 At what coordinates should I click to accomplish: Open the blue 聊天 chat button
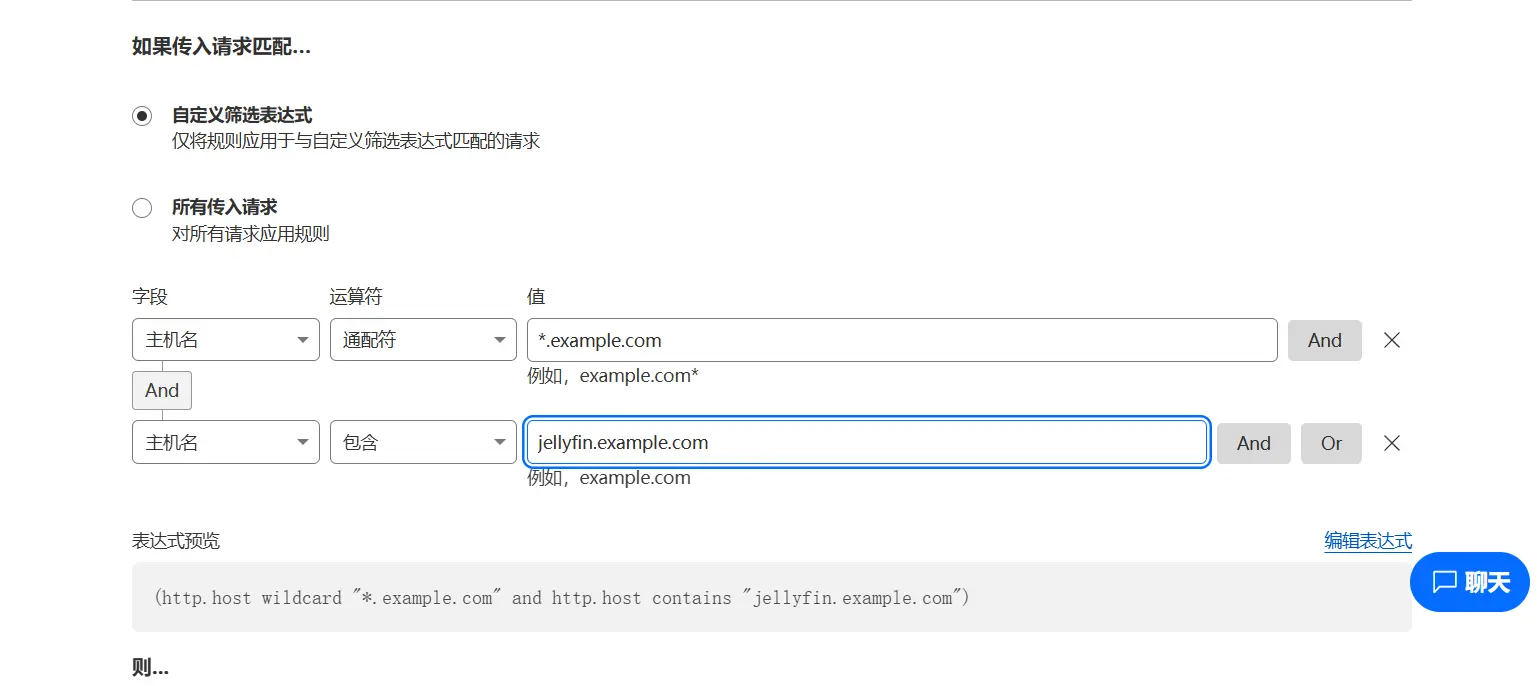coord(1469,582)
